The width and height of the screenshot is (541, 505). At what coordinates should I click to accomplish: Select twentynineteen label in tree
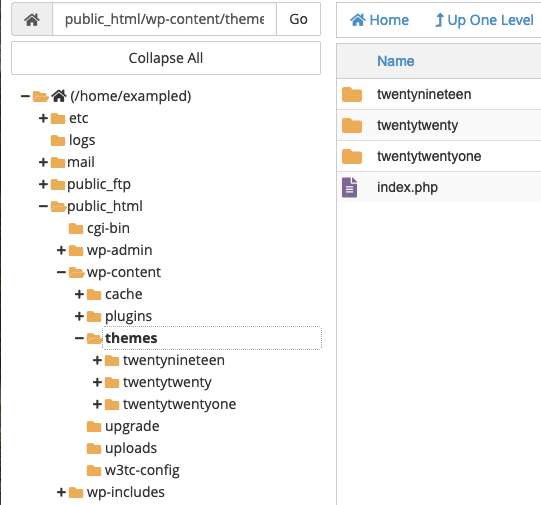174,360
